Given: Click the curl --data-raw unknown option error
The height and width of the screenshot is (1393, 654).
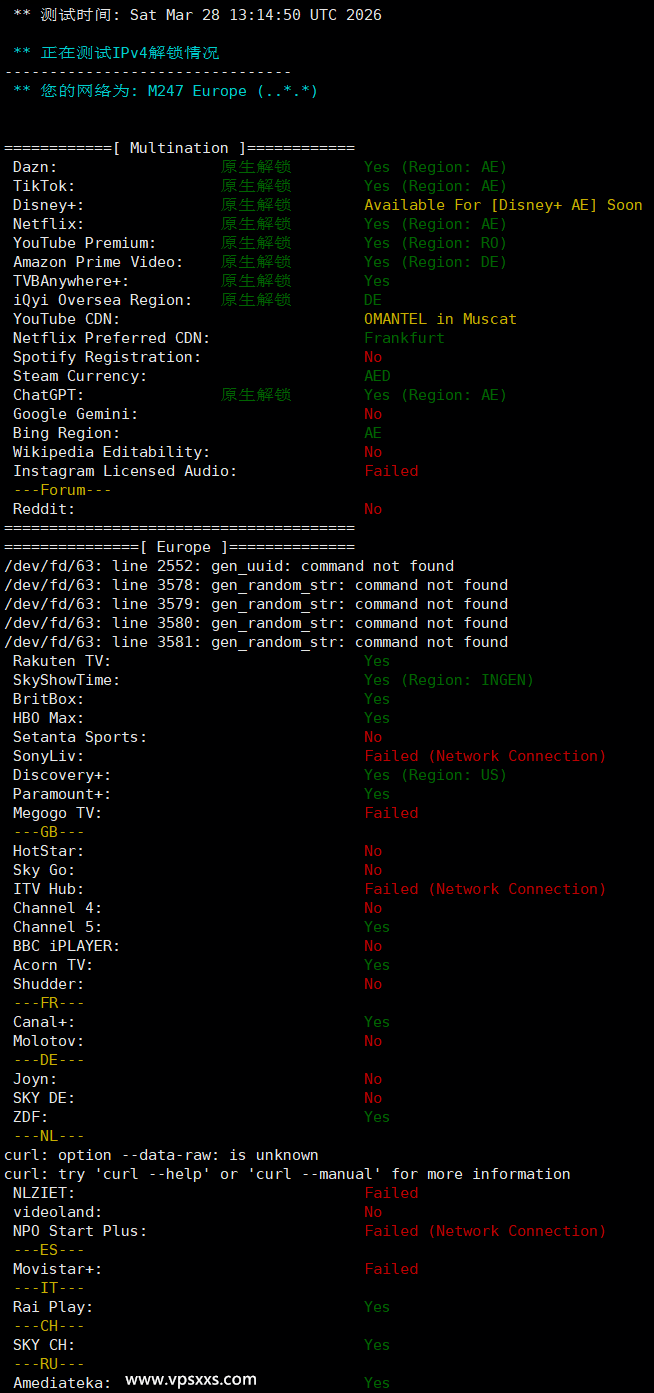Looking at the screenshot, I should (x=161, y=1155).
